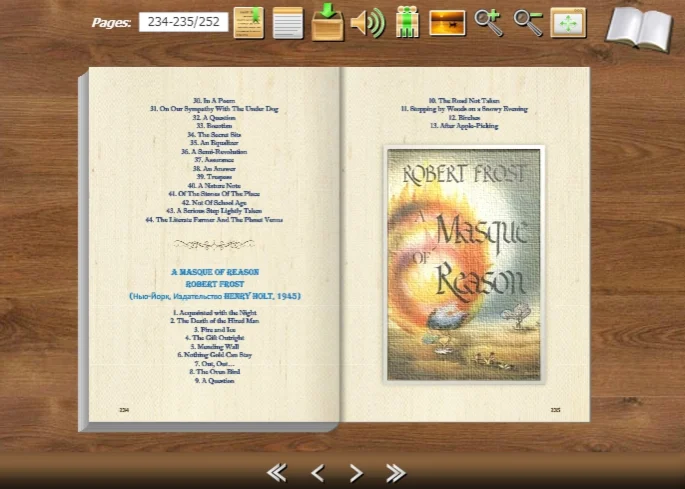Click the 'ROBERT FROST' blue heading
685x489 pixels.
coord(215,284)
